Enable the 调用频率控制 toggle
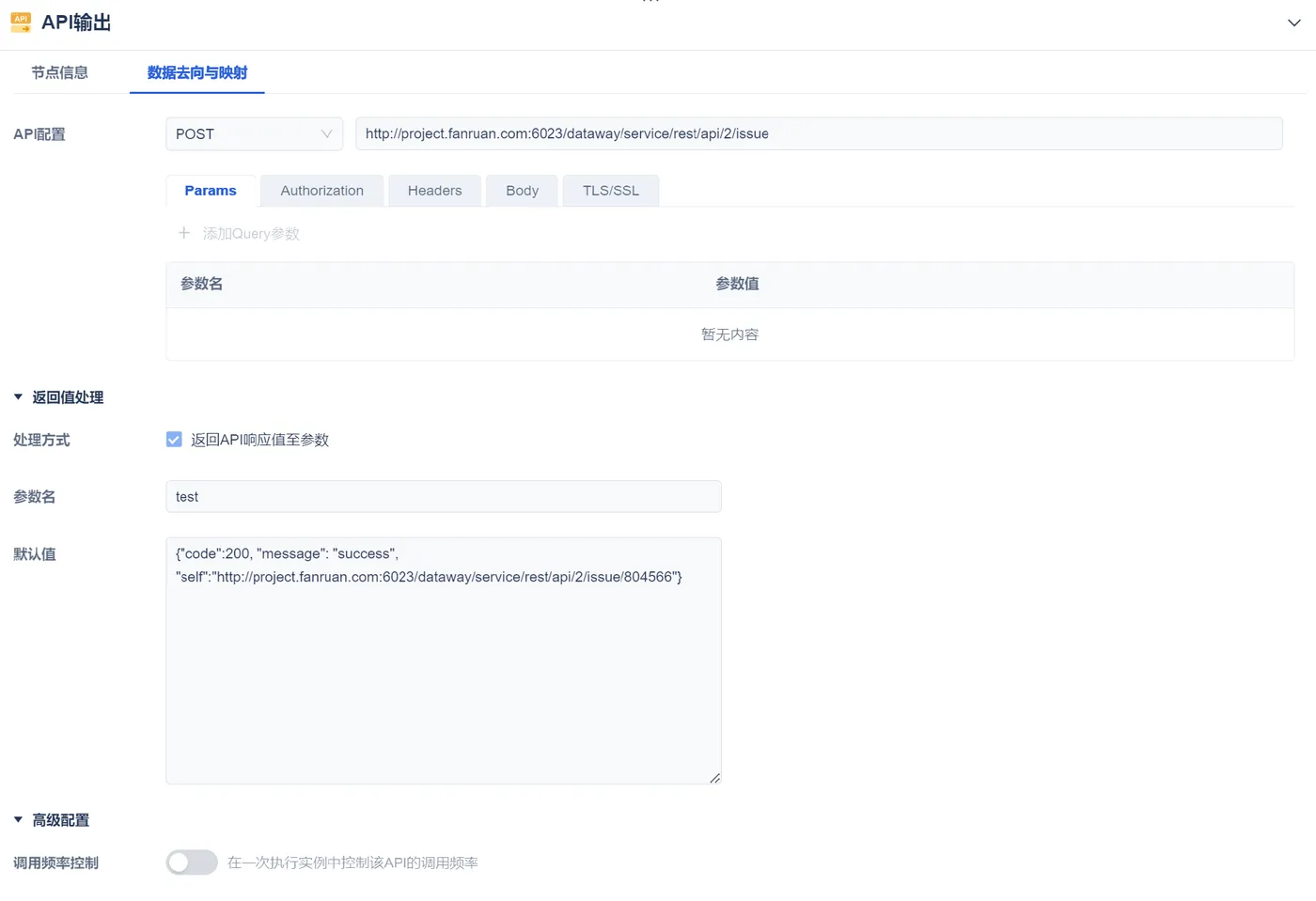The height and width of the screenshot is (901, 1316). 192,862
